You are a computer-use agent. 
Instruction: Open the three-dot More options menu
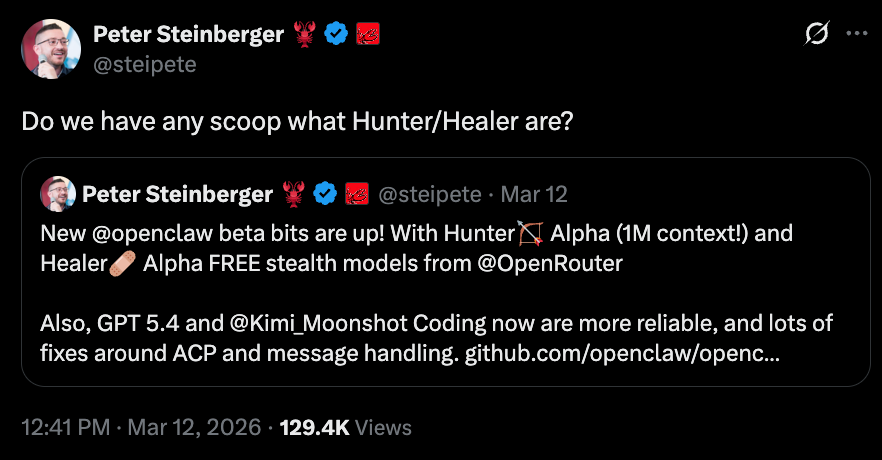[857, 33]
